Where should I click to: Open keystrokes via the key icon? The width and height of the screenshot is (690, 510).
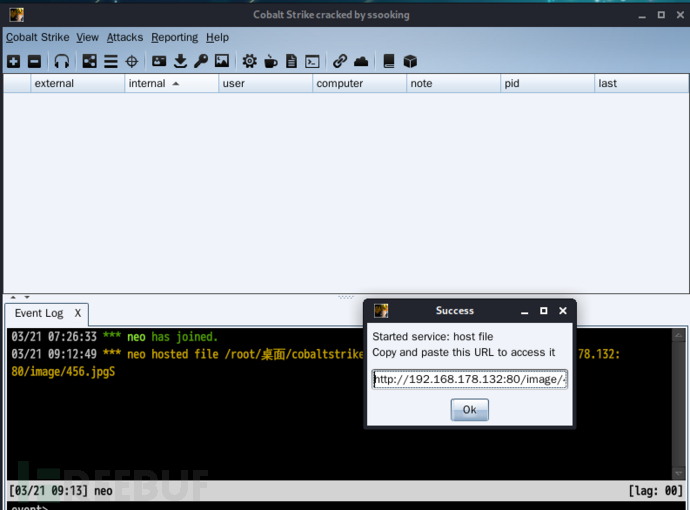[201, 61]
